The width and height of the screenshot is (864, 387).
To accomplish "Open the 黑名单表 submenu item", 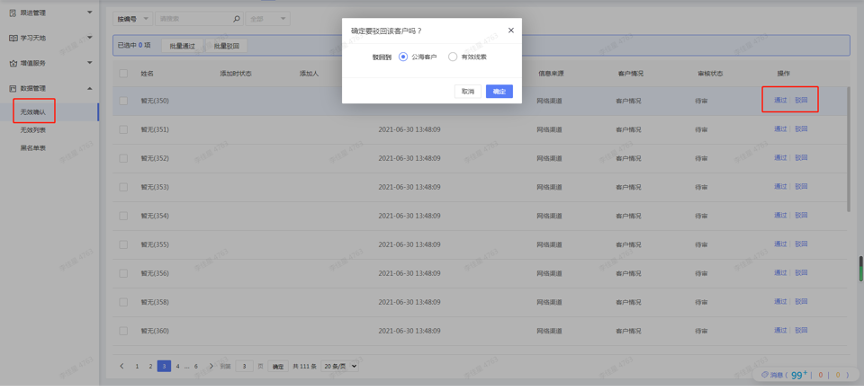I will tap(33, 148).
